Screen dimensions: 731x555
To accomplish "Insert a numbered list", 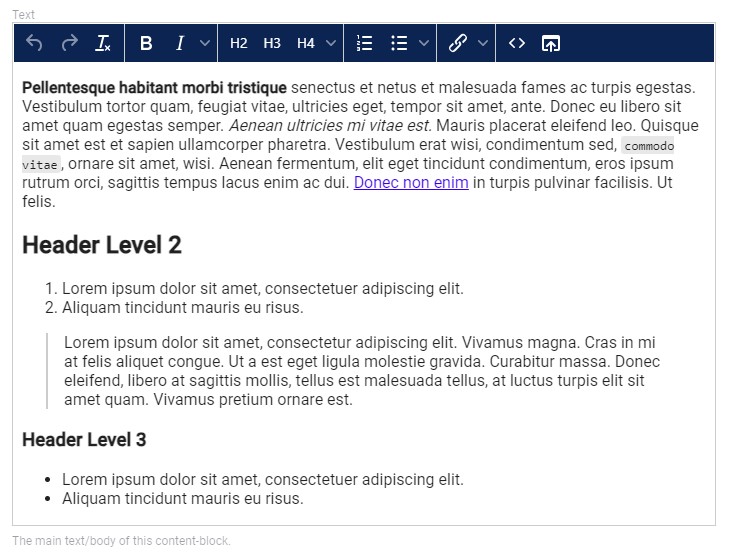I will pos(365,43).
